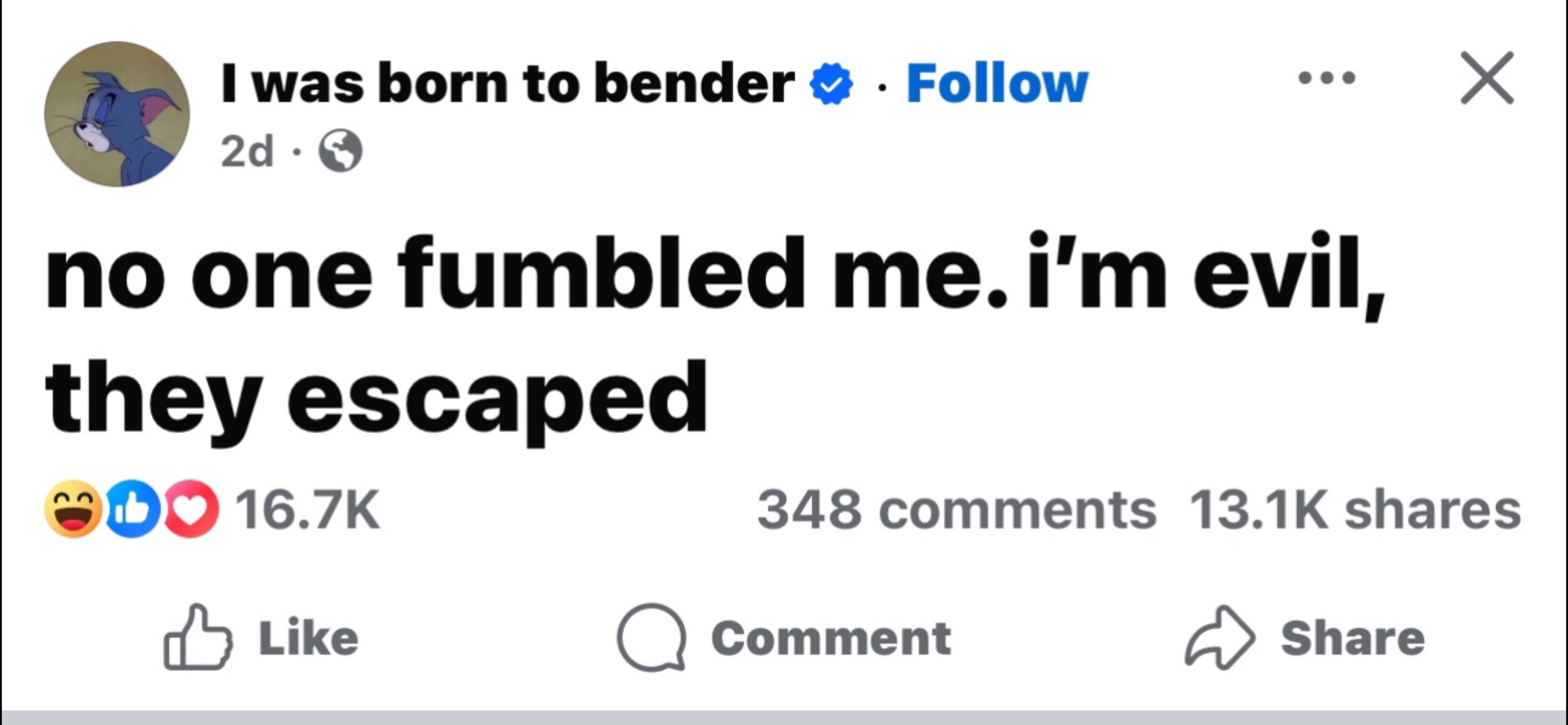Open the 348 comments list
1568x725 pixels.
click(957, 509)
